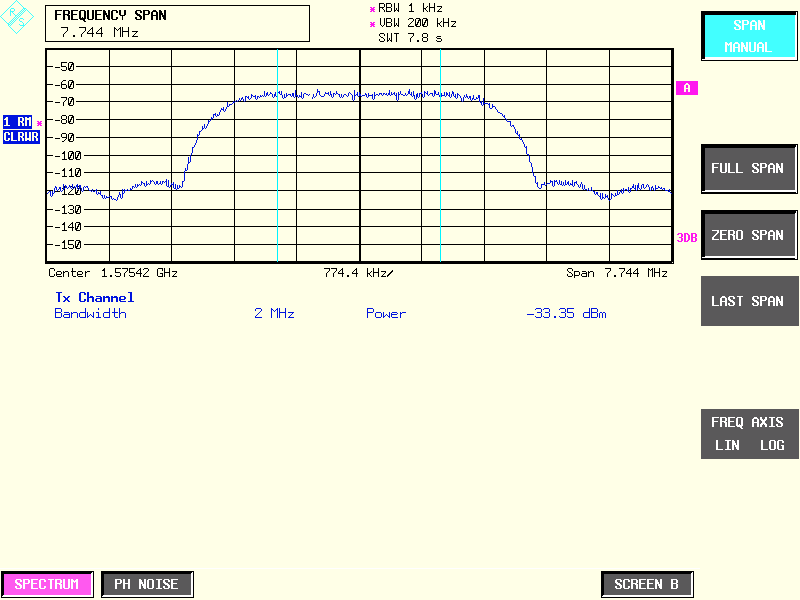This screenshot has height=600, width=800.
Task: Toggle to SCREEN B
Action: point(646,584)
